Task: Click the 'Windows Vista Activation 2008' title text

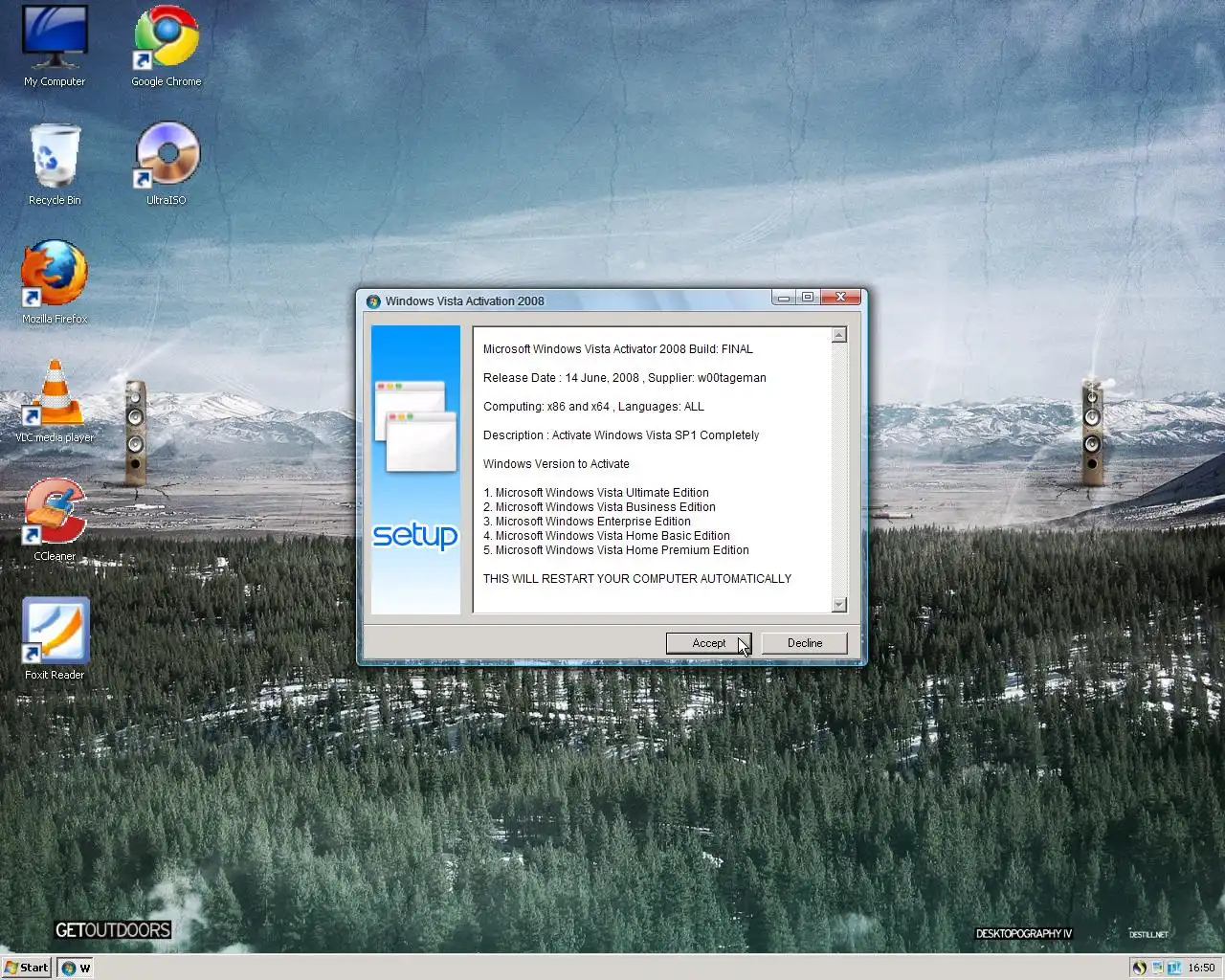Action: 464,301
